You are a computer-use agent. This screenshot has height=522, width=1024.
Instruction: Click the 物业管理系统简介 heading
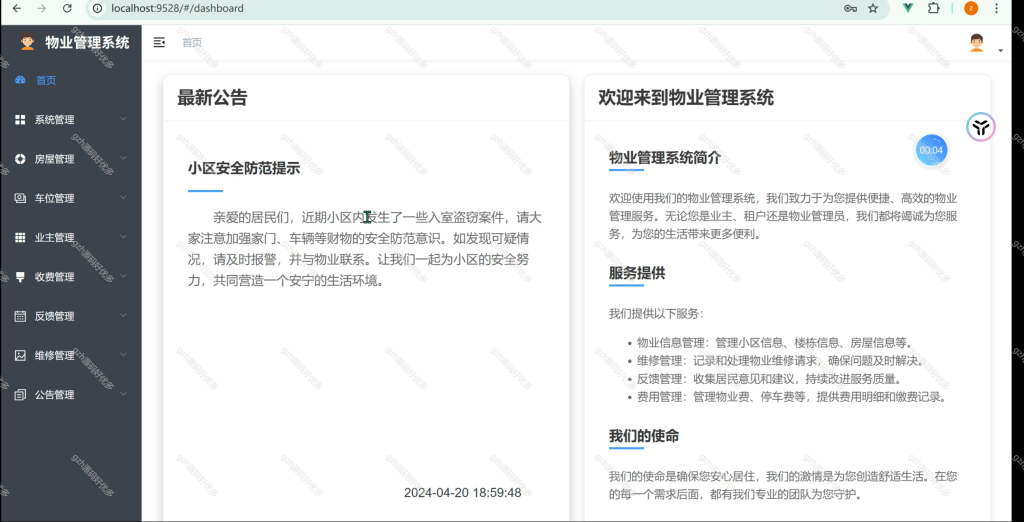point(665,157)
